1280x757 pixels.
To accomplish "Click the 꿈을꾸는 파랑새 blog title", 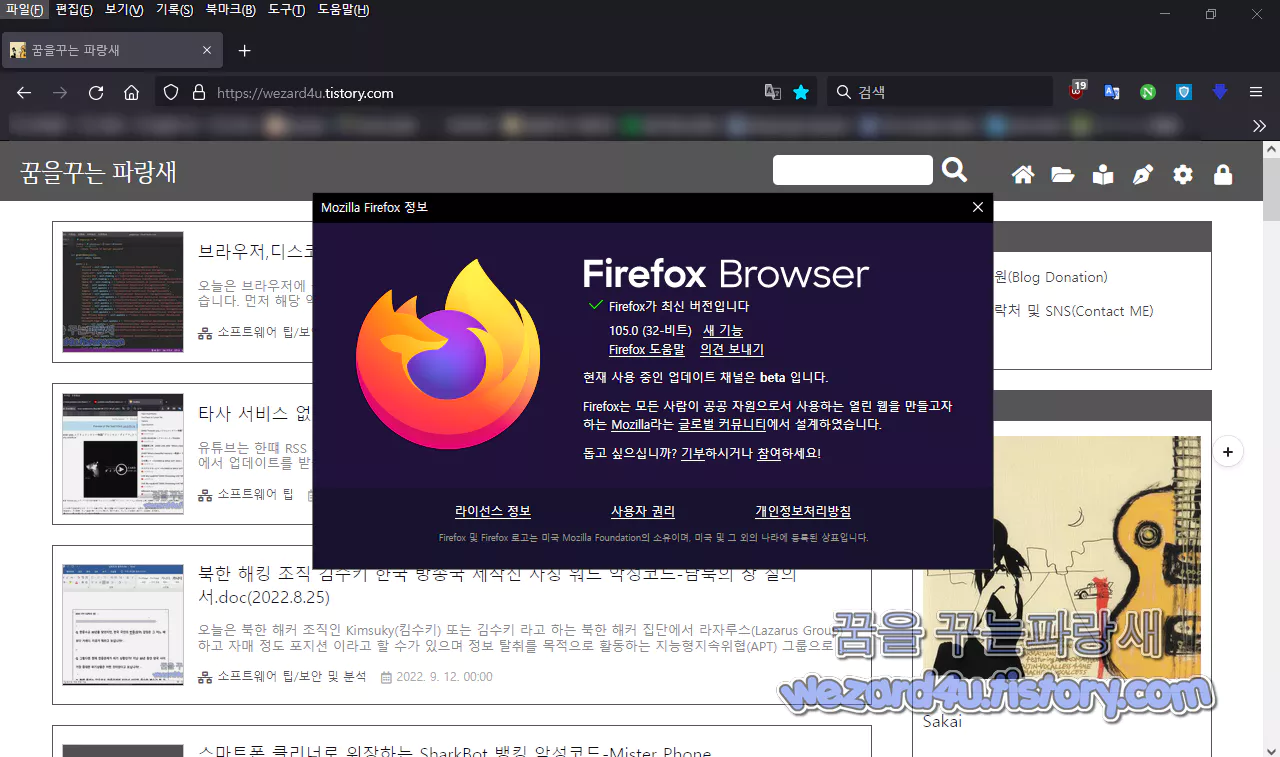I will [98, 171].
